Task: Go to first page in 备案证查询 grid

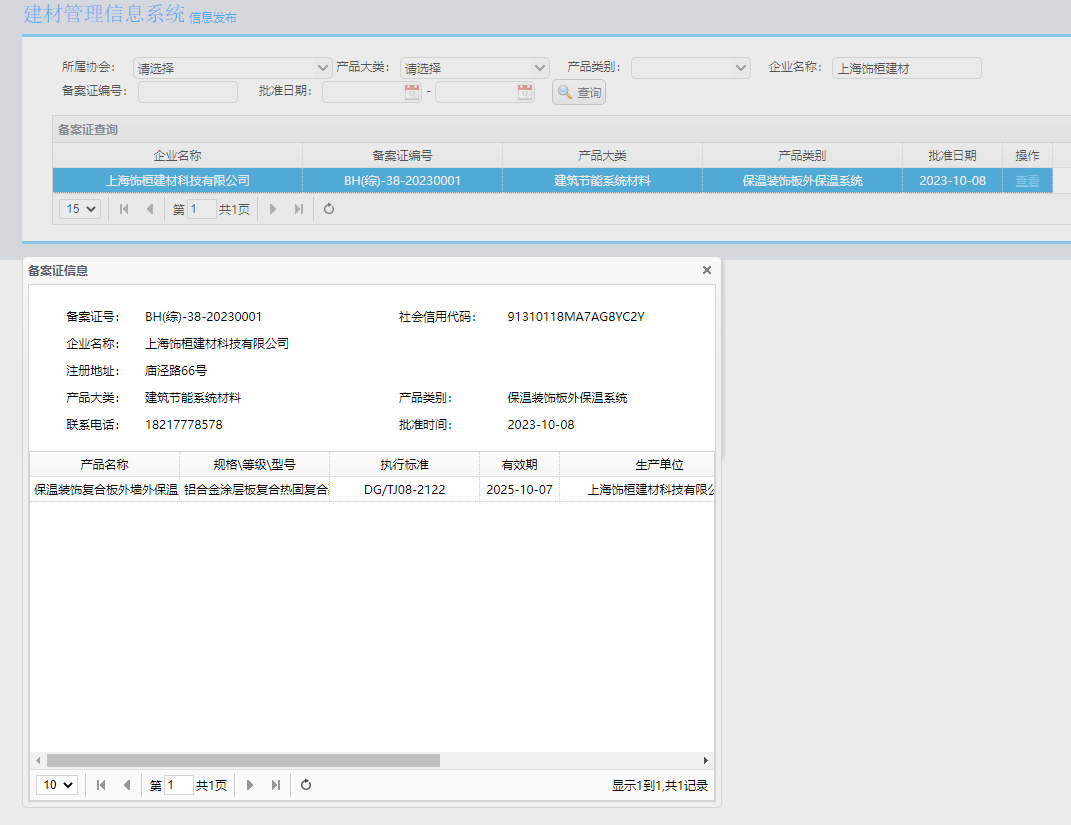Action: (x=124, y=209)
